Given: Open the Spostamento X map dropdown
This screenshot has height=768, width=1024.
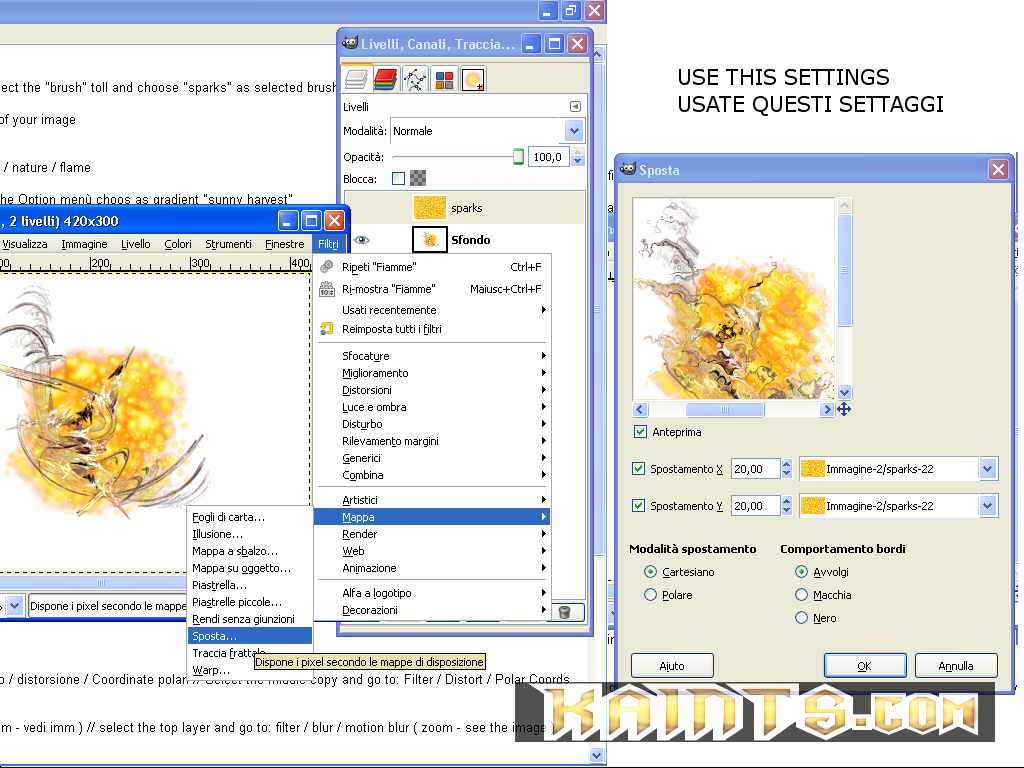Looking at the screenshot, I should tap(899, 469).
